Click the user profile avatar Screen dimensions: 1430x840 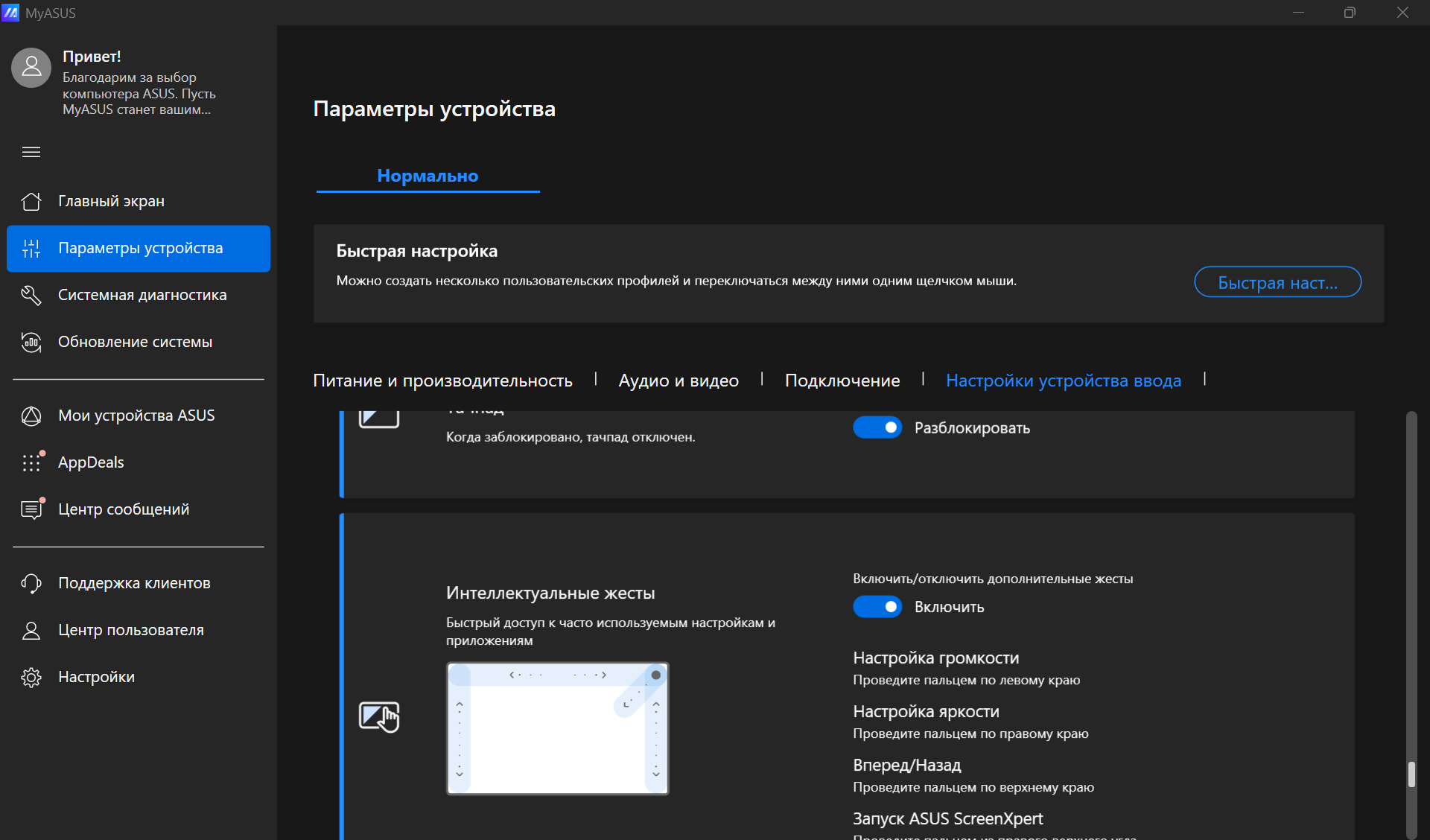point(31,68)
